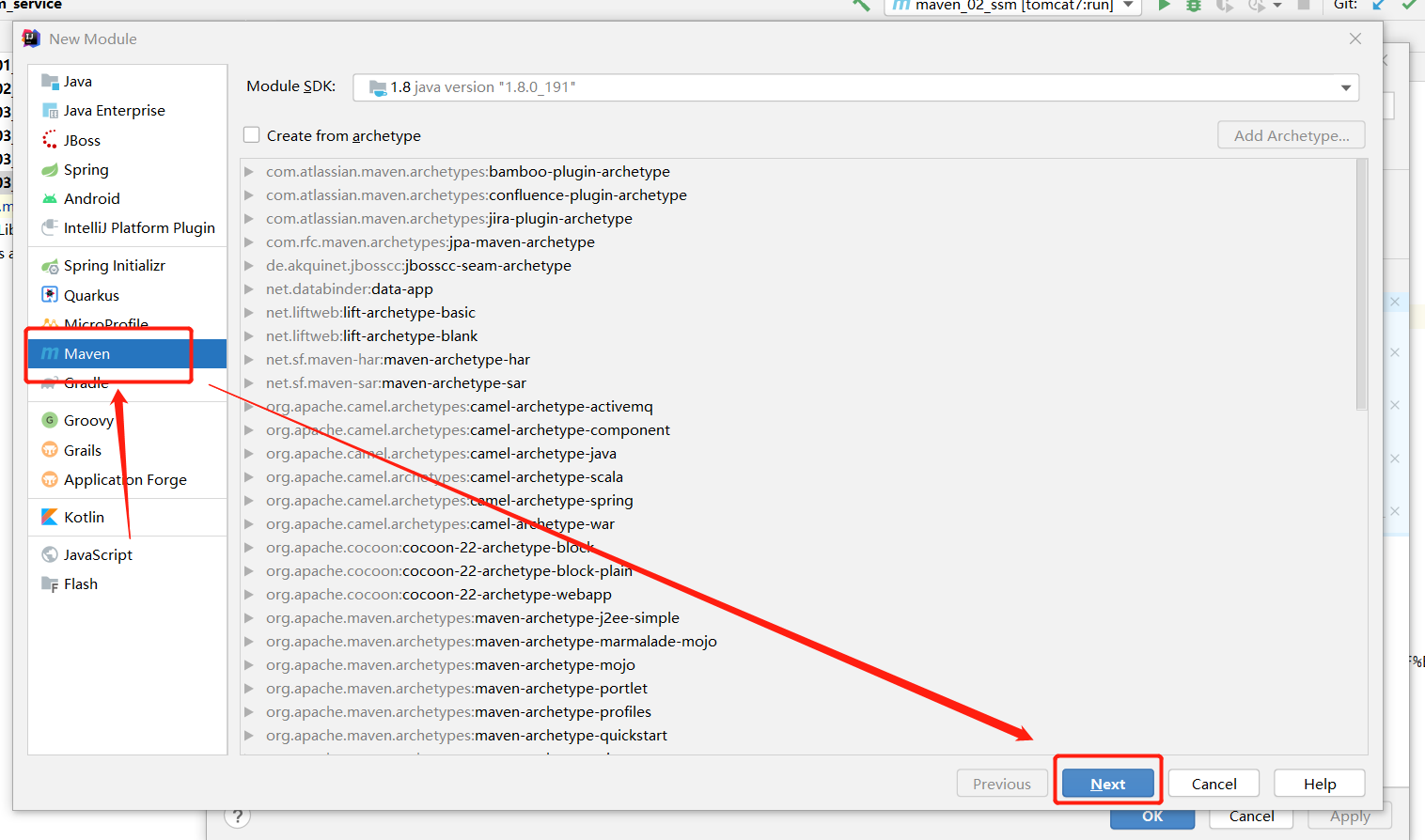Pick the Application Forge option
1425x840 pixels.
[x=127, y=479]
